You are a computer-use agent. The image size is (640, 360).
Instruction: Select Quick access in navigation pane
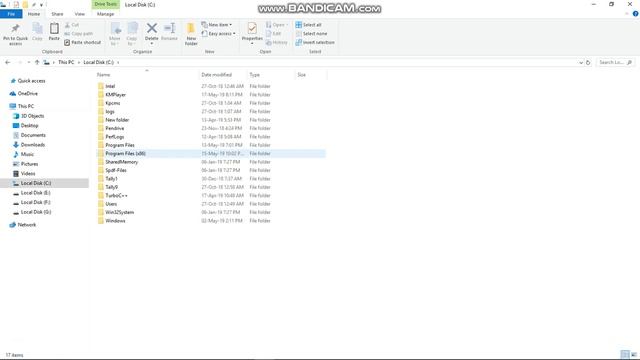click(31, 81)
